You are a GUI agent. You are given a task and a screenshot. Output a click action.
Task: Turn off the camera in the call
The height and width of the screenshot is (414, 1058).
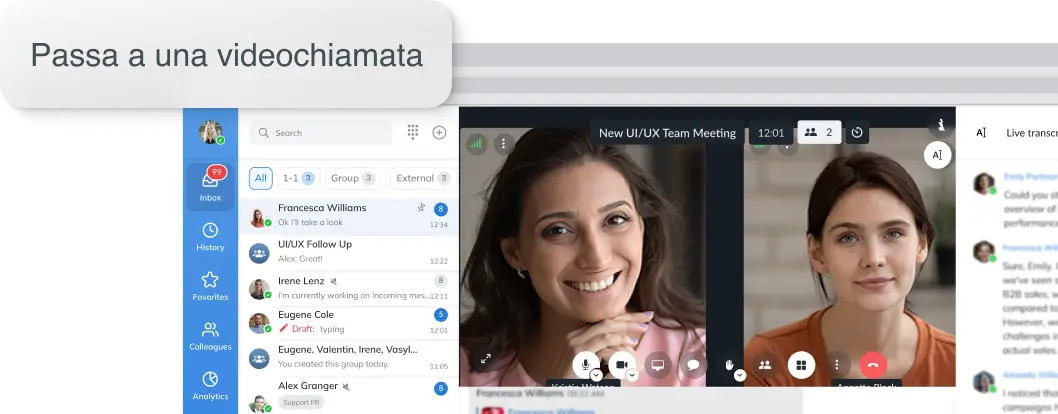pyautogui.click(x=621, y=365)
